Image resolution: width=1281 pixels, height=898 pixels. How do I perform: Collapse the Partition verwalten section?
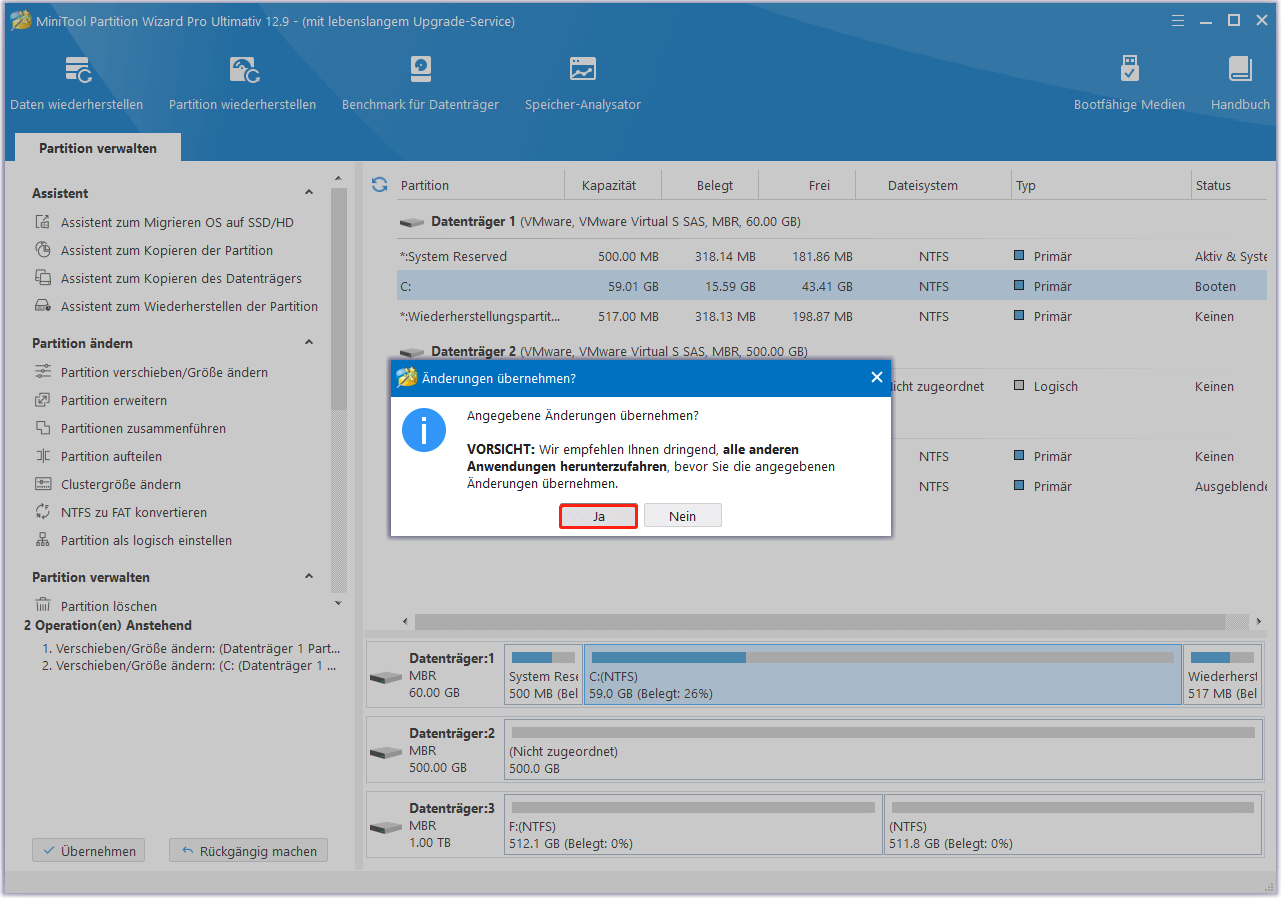tap(309, 577)
